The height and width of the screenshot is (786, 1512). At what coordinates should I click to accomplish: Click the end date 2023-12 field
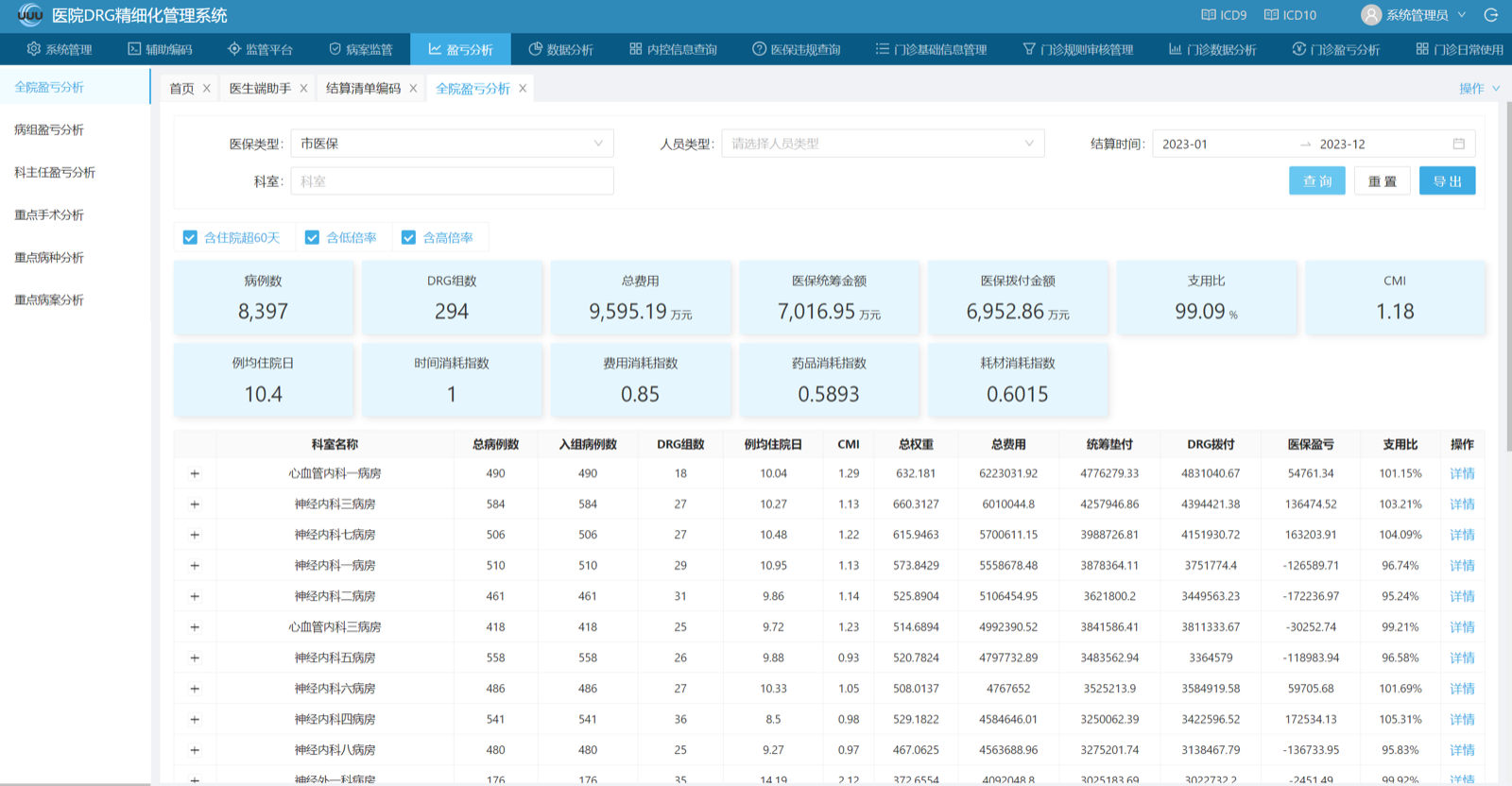[x=1380, y=144]
